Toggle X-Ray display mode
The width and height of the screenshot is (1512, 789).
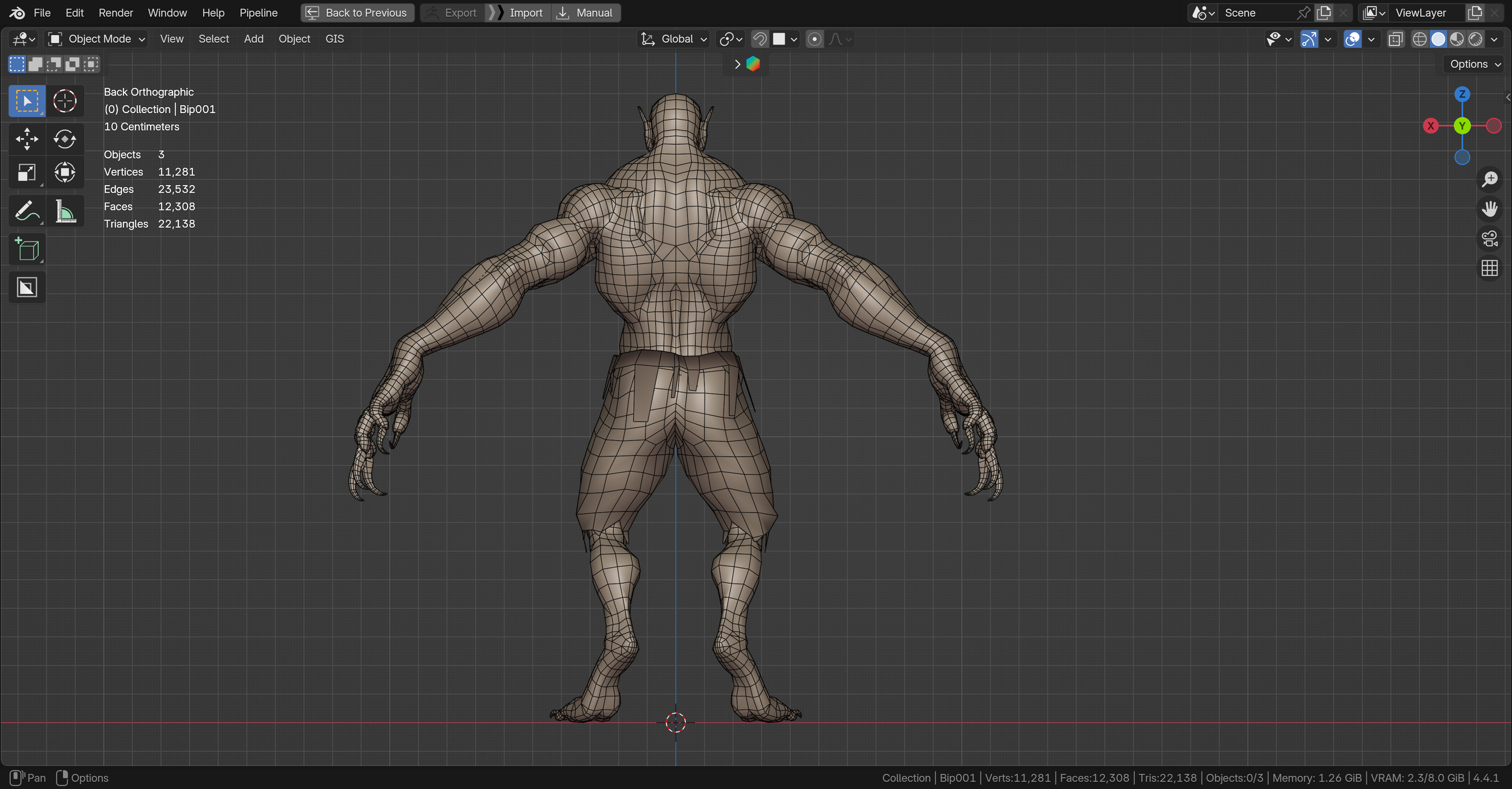1395,39
